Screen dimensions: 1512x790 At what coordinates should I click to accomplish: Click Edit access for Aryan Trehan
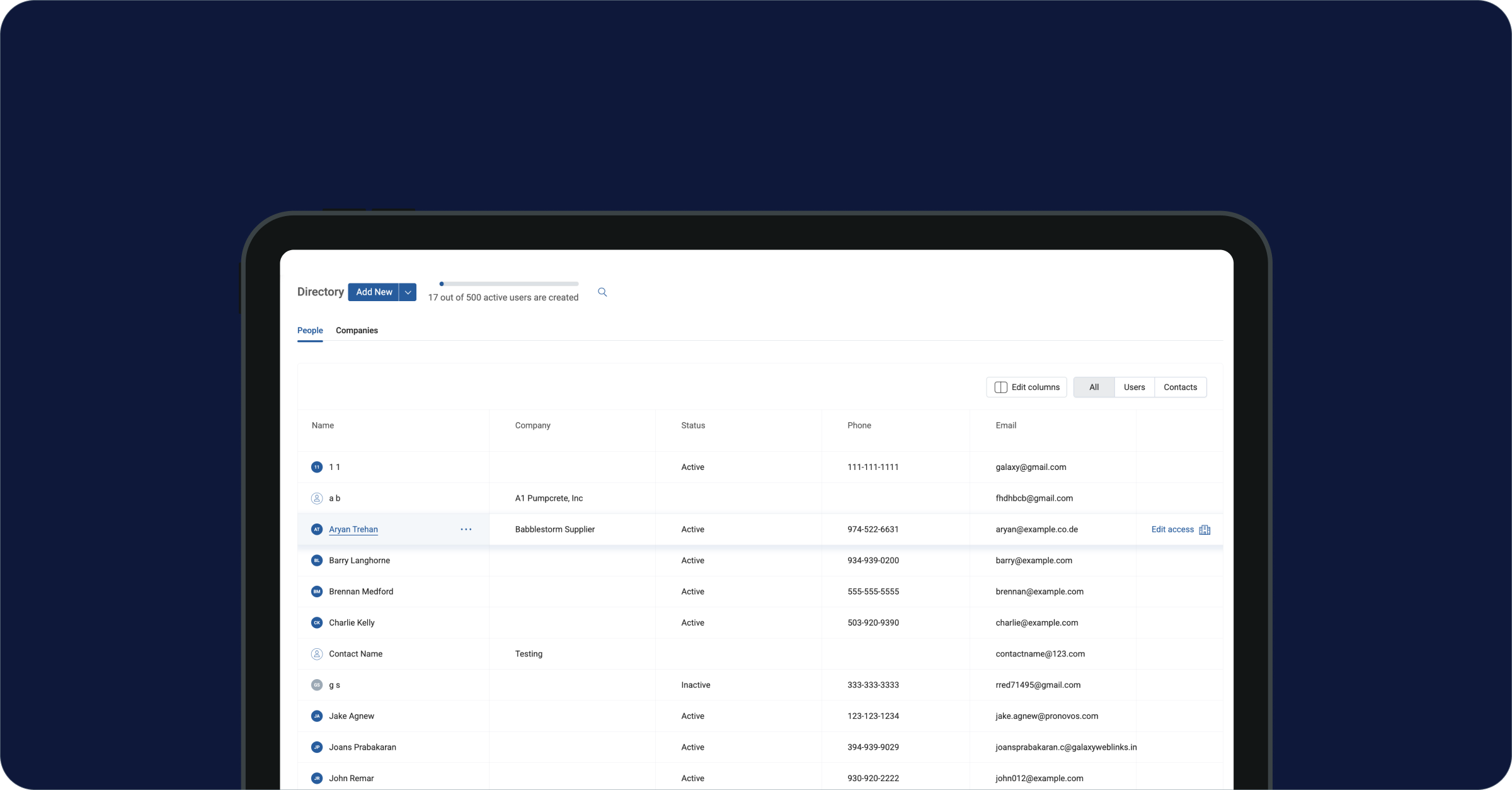tap(1172, 529)
